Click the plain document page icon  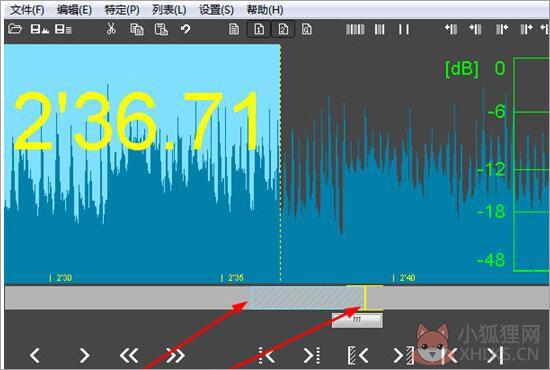[234, 29]
